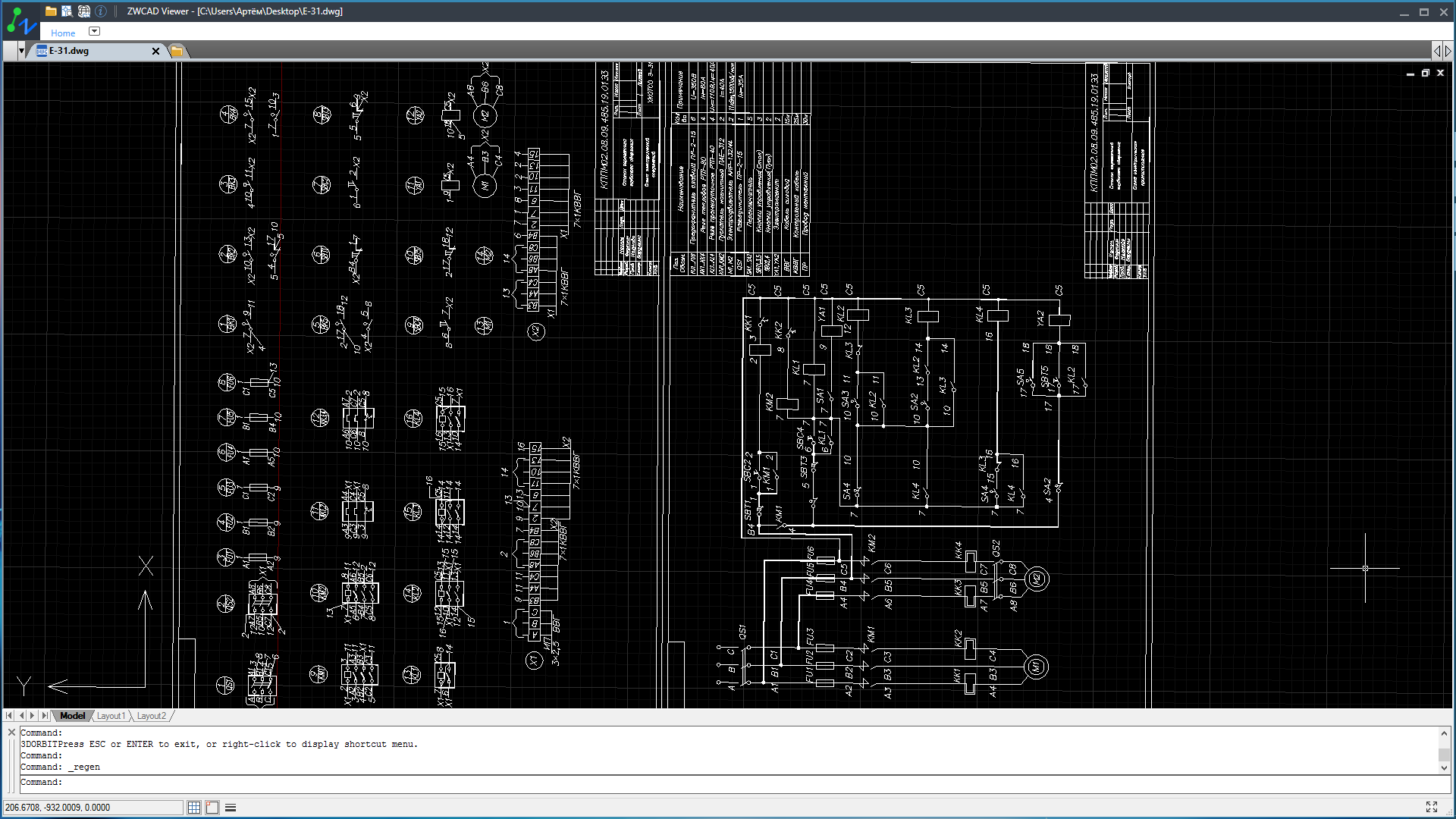This screenshot has width=1456, height=819.
Task: Go to previous layout tab arrow
Action: tap(21, 715)
